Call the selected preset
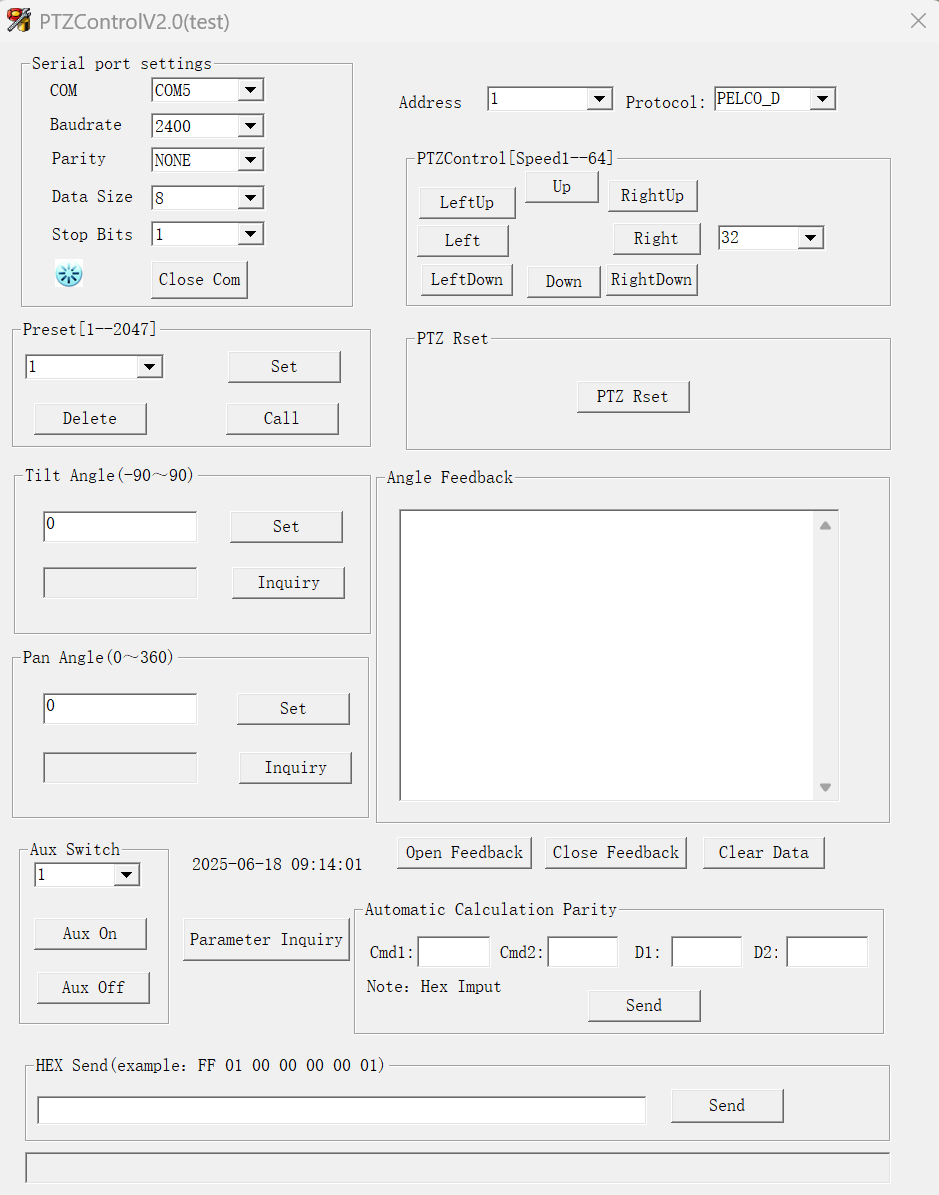 [282, 419]
